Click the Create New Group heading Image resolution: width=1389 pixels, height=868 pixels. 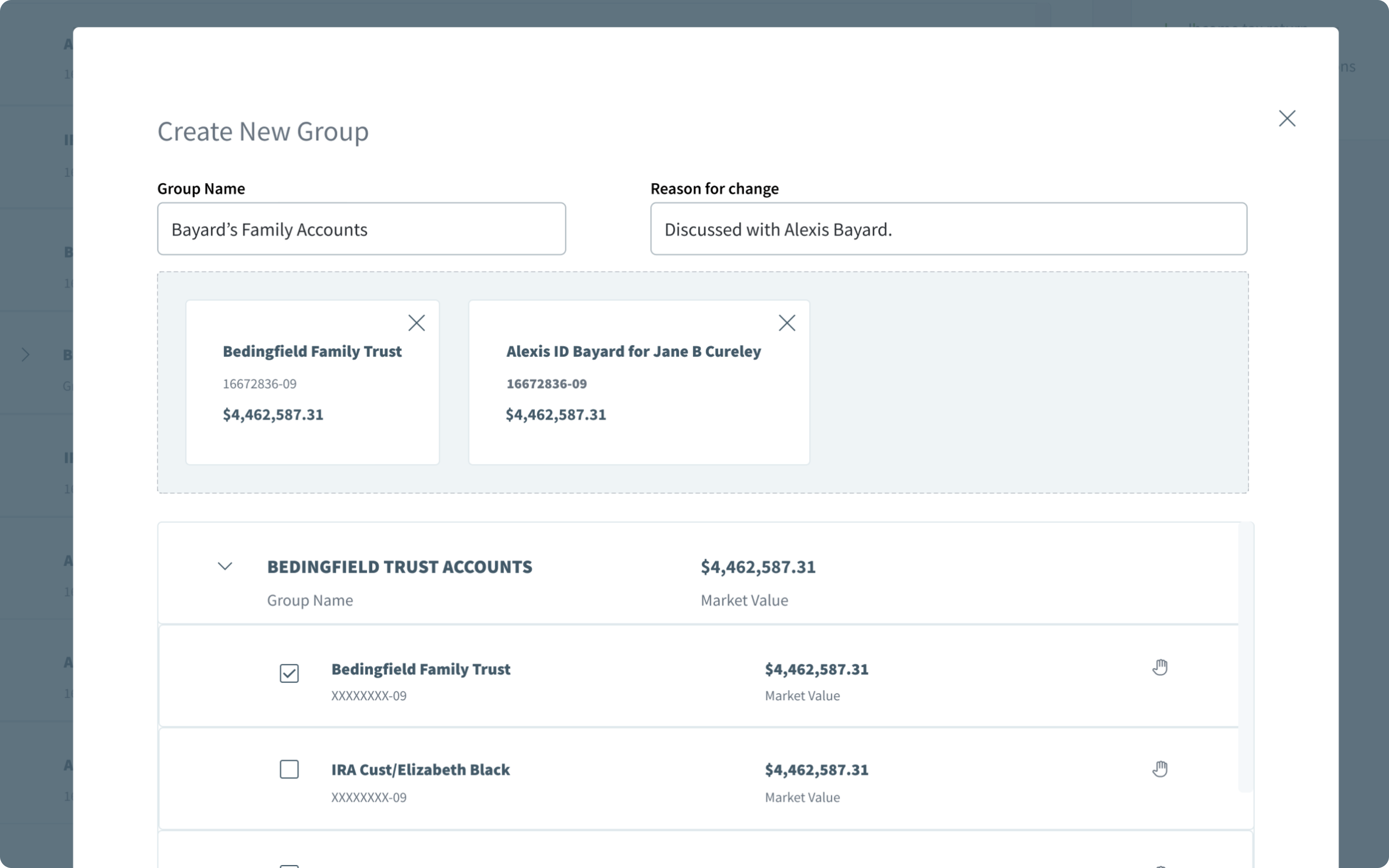click(x=263, y=131)
